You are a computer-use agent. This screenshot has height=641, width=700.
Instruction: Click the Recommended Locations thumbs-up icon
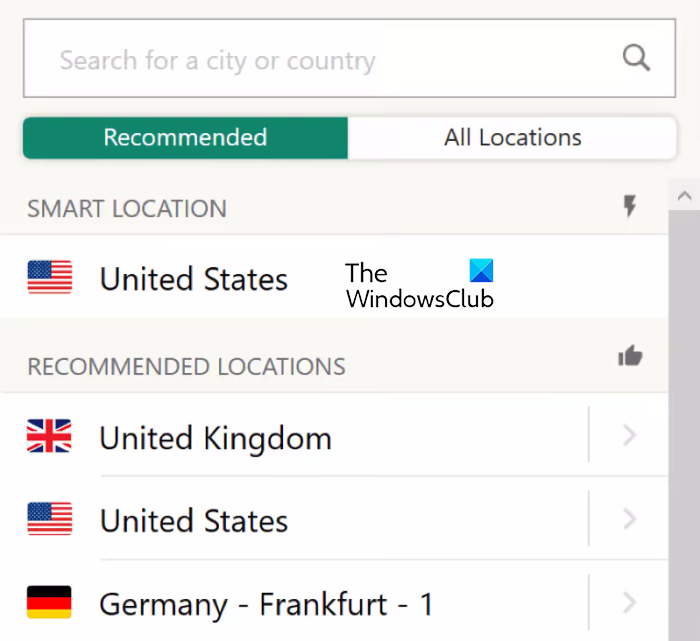630,356
